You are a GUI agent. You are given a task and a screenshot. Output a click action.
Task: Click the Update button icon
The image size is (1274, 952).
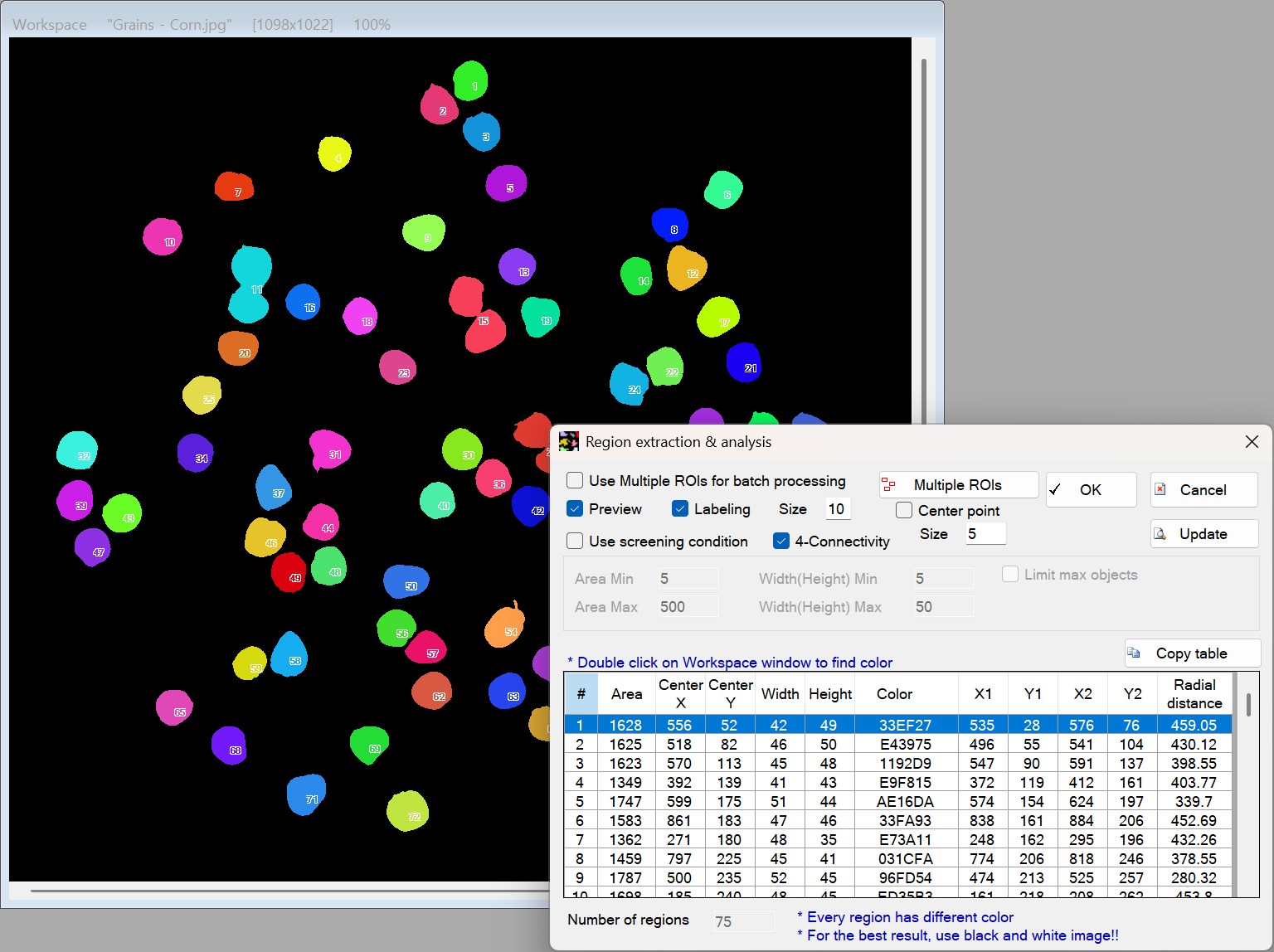click(1161, 534)
